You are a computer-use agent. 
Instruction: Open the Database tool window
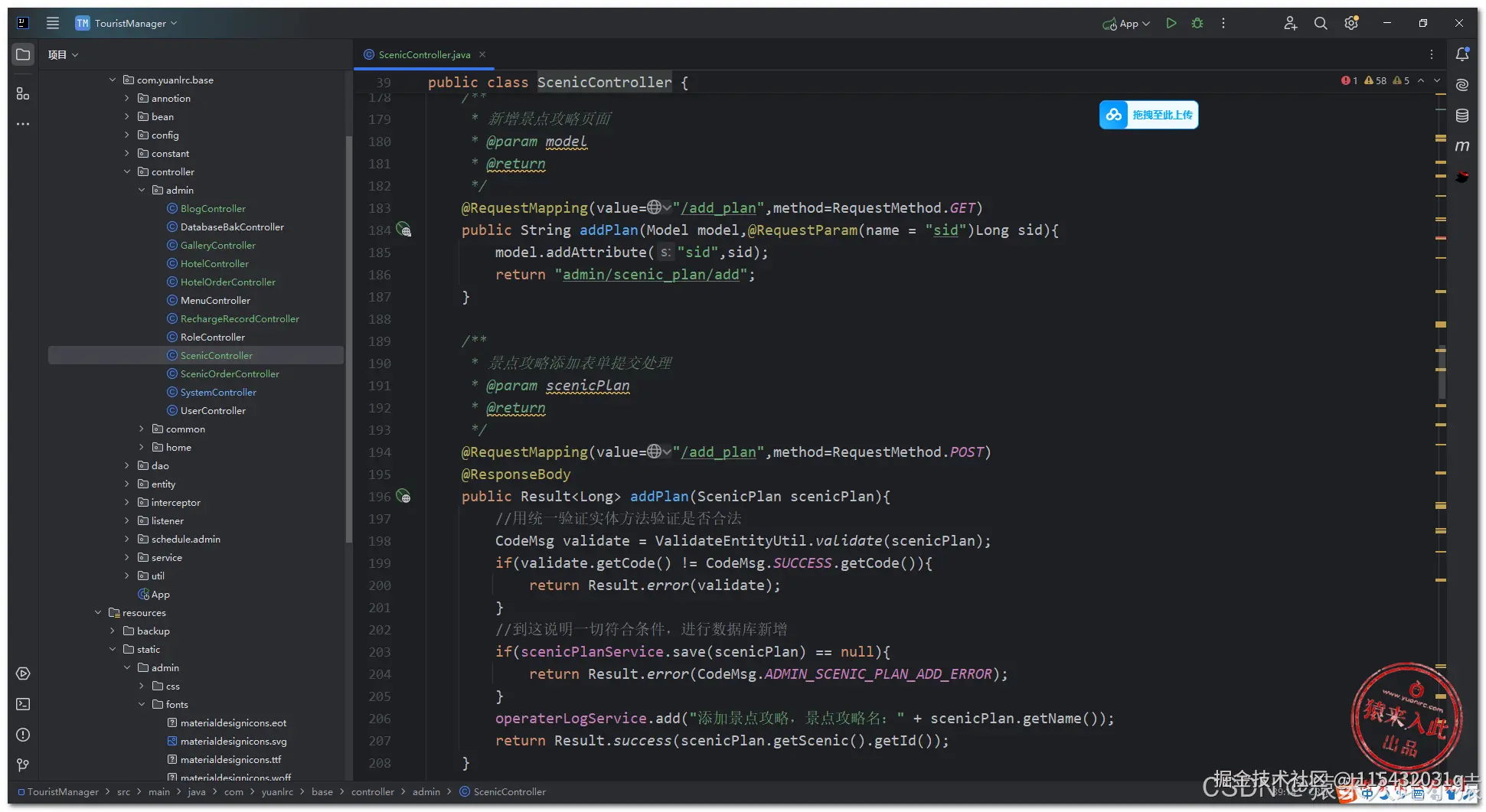click(1462, 116)
